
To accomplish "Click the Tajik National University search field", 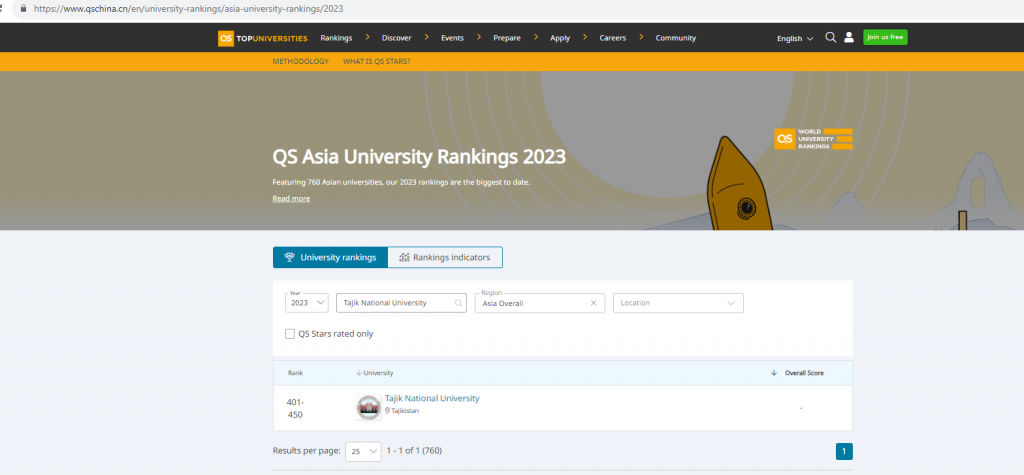I will (x=401, y=303).
